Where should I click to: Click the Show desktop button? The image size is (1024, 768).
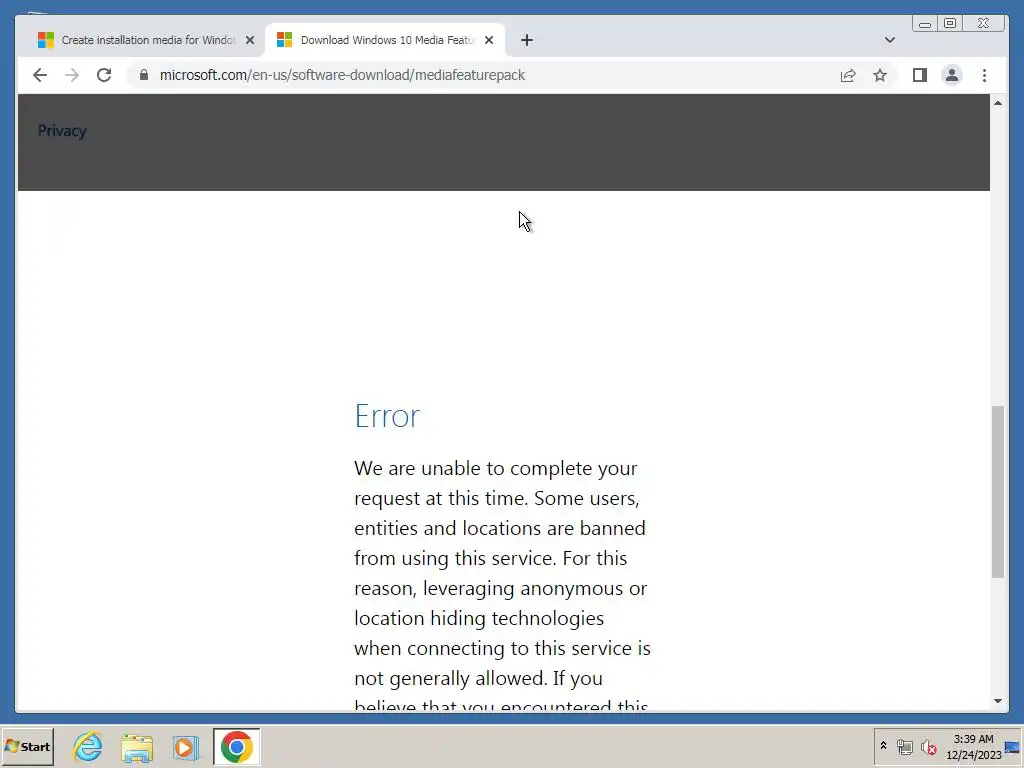click(x=1013, y=746)
